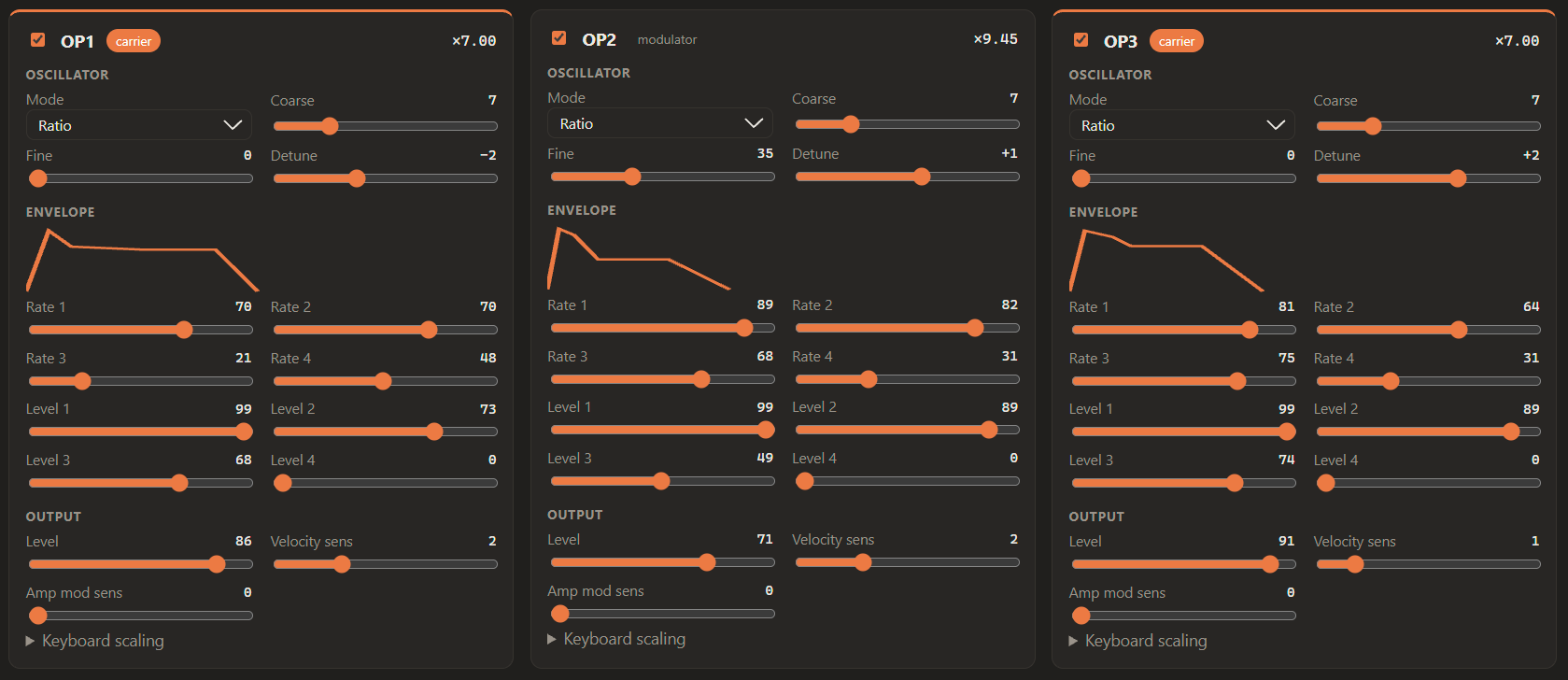The width and height of the screenshot is (1568, 680).
Task: Click the OP3 envelope graph
Action: tap(1166, 259)
